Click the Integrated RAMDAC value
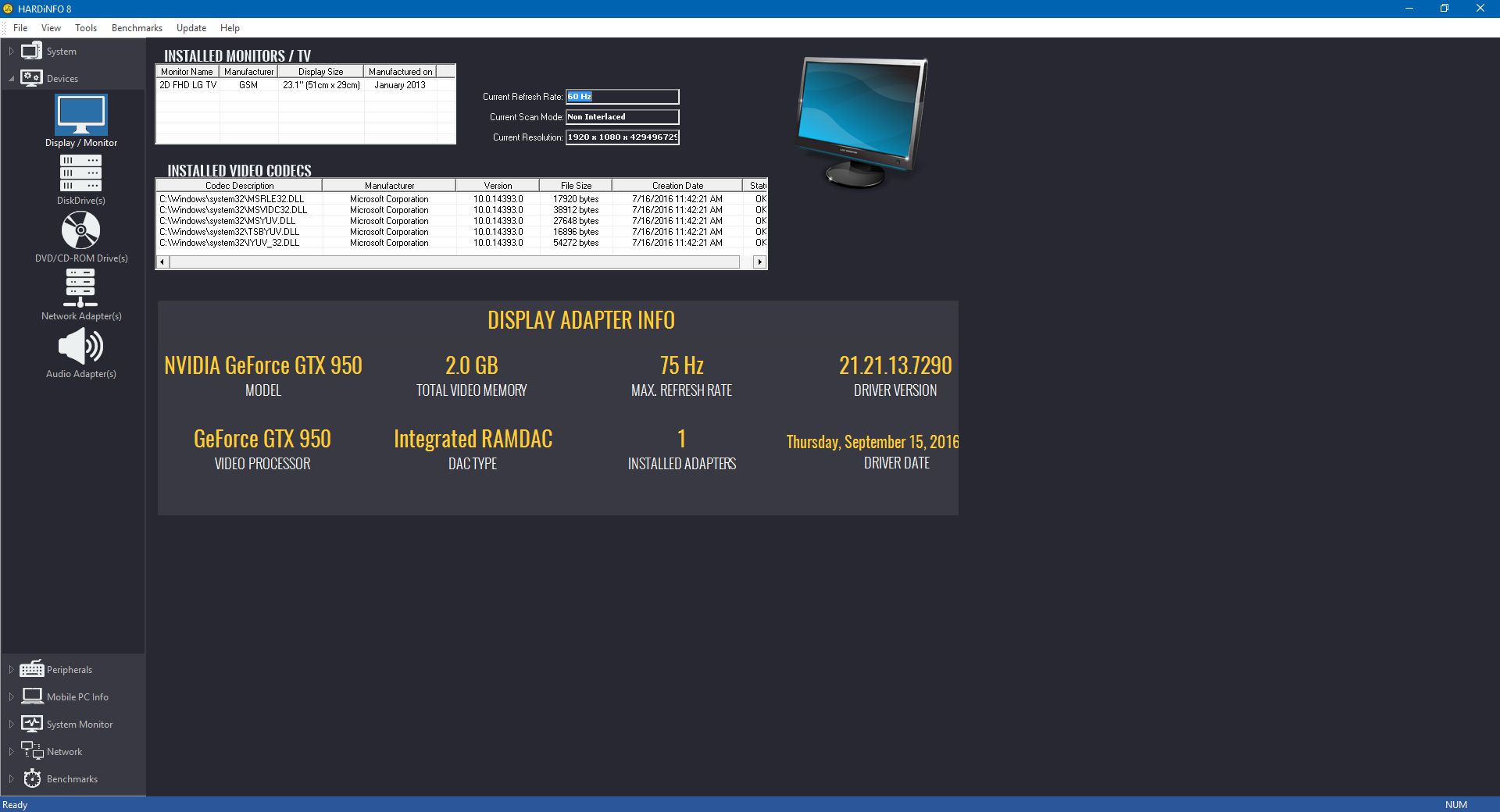Image resolution: width=1500 pixels, height=812 pixels. pyautogui.click(x=473, y=439)
